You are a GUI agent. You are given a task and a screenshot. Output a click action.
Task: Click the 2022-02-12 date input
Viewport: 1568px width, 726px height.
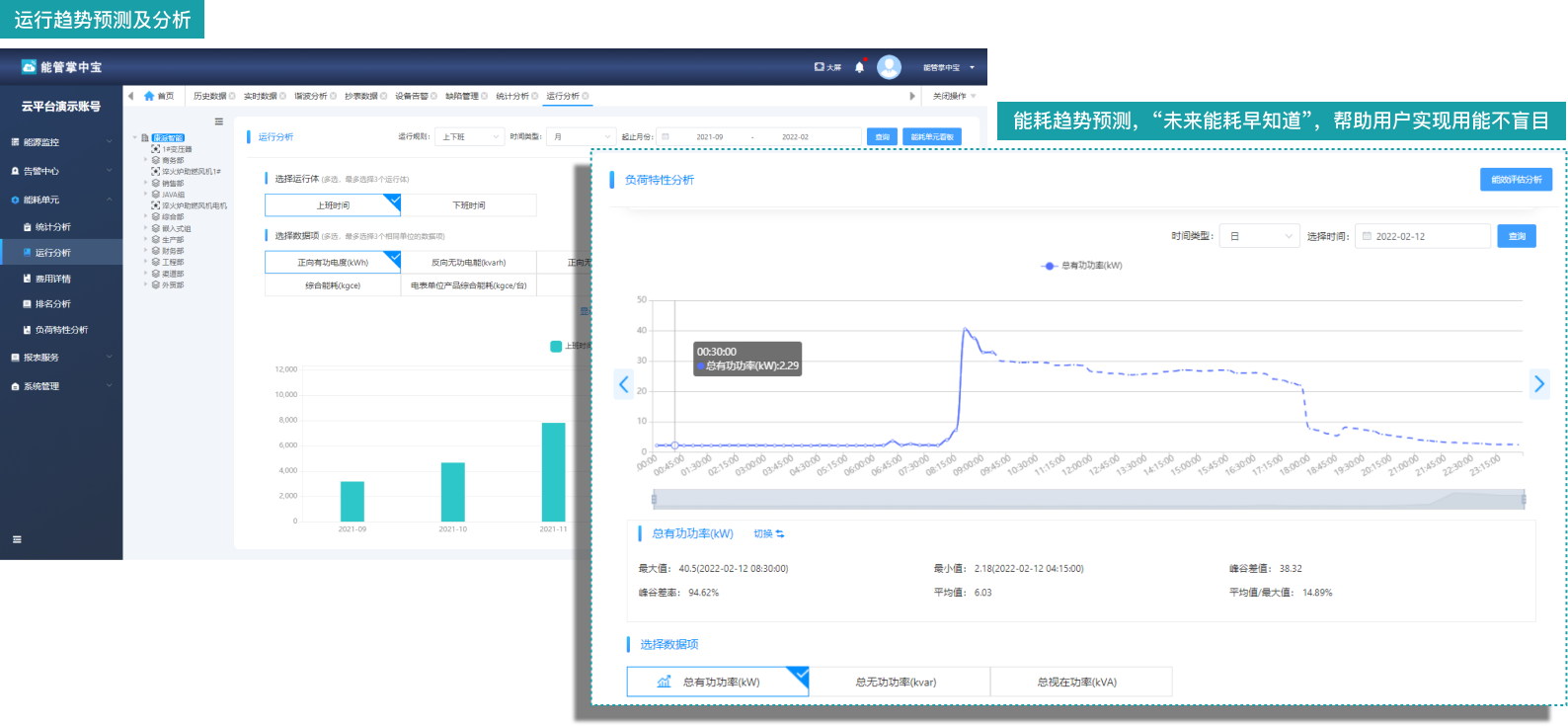click(1423, 236)
